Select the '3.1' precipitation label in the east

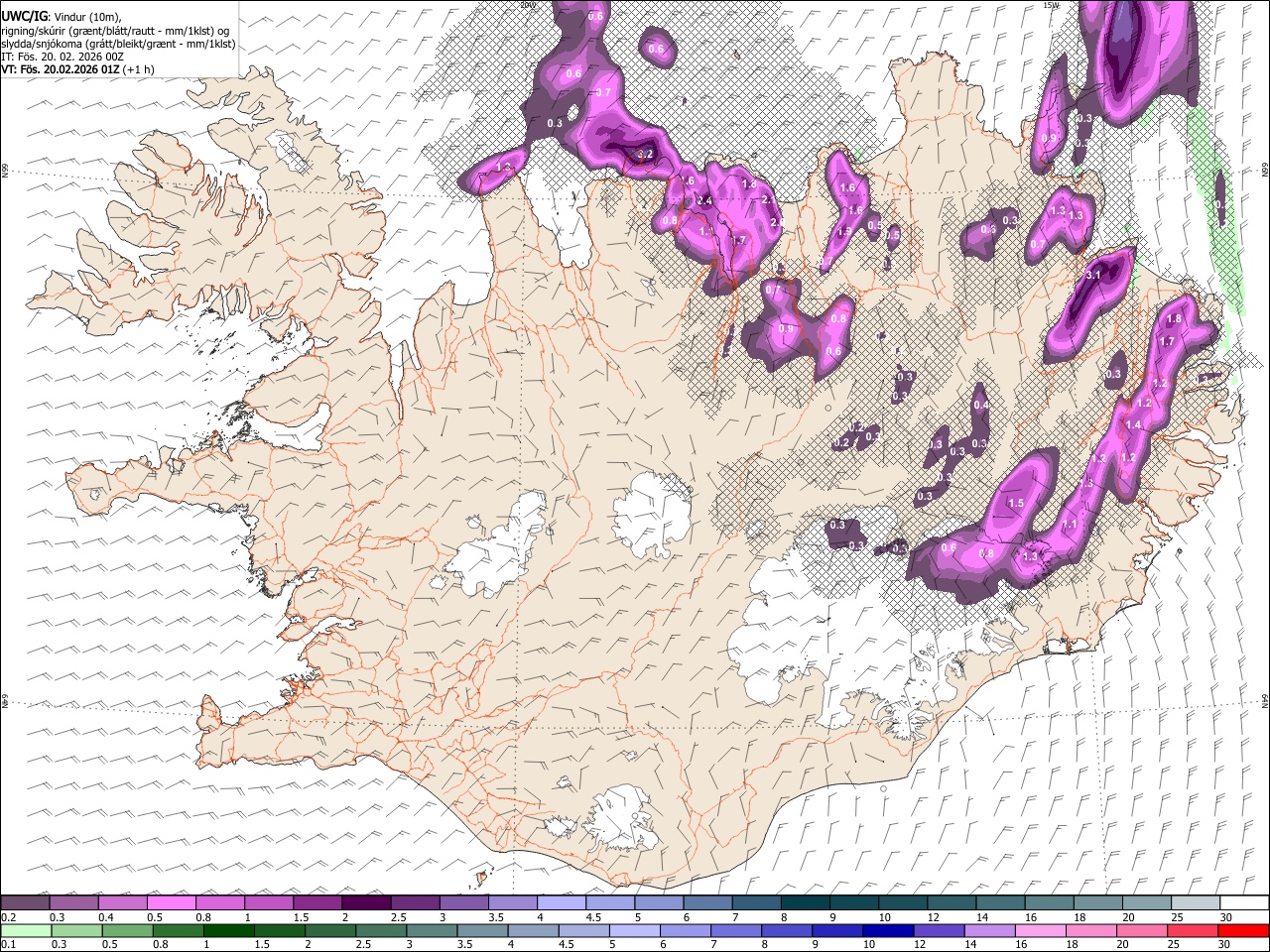[x=1094, y=275]
